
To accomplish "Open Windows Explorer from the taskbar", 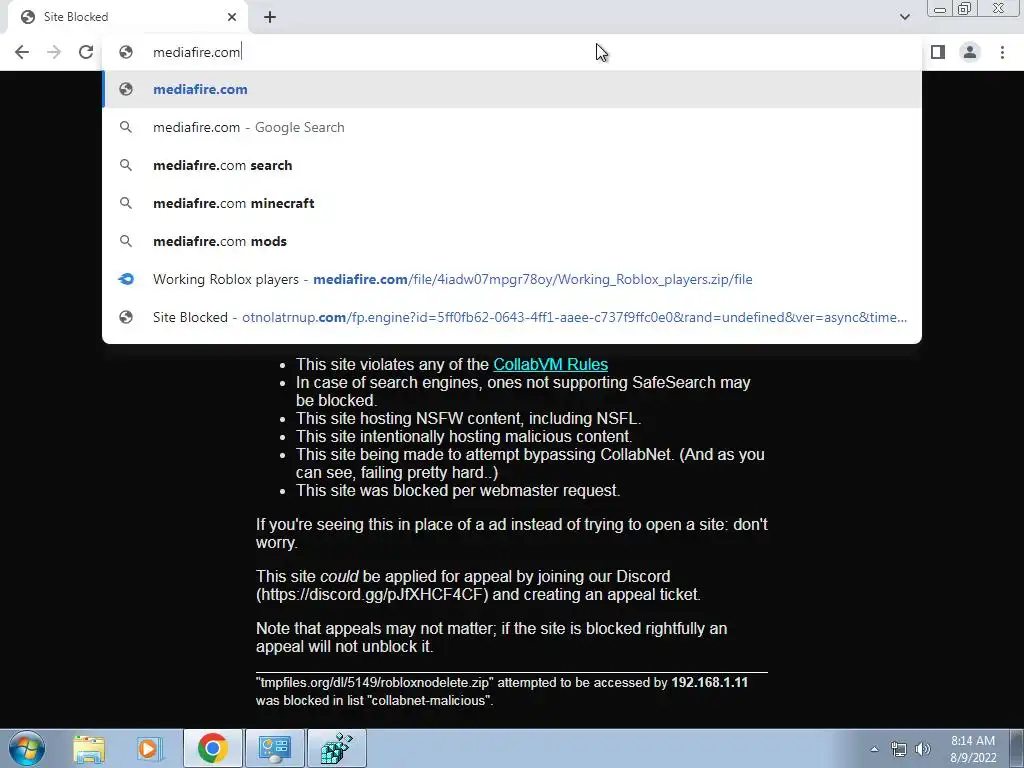I will (x=89, y=748).
